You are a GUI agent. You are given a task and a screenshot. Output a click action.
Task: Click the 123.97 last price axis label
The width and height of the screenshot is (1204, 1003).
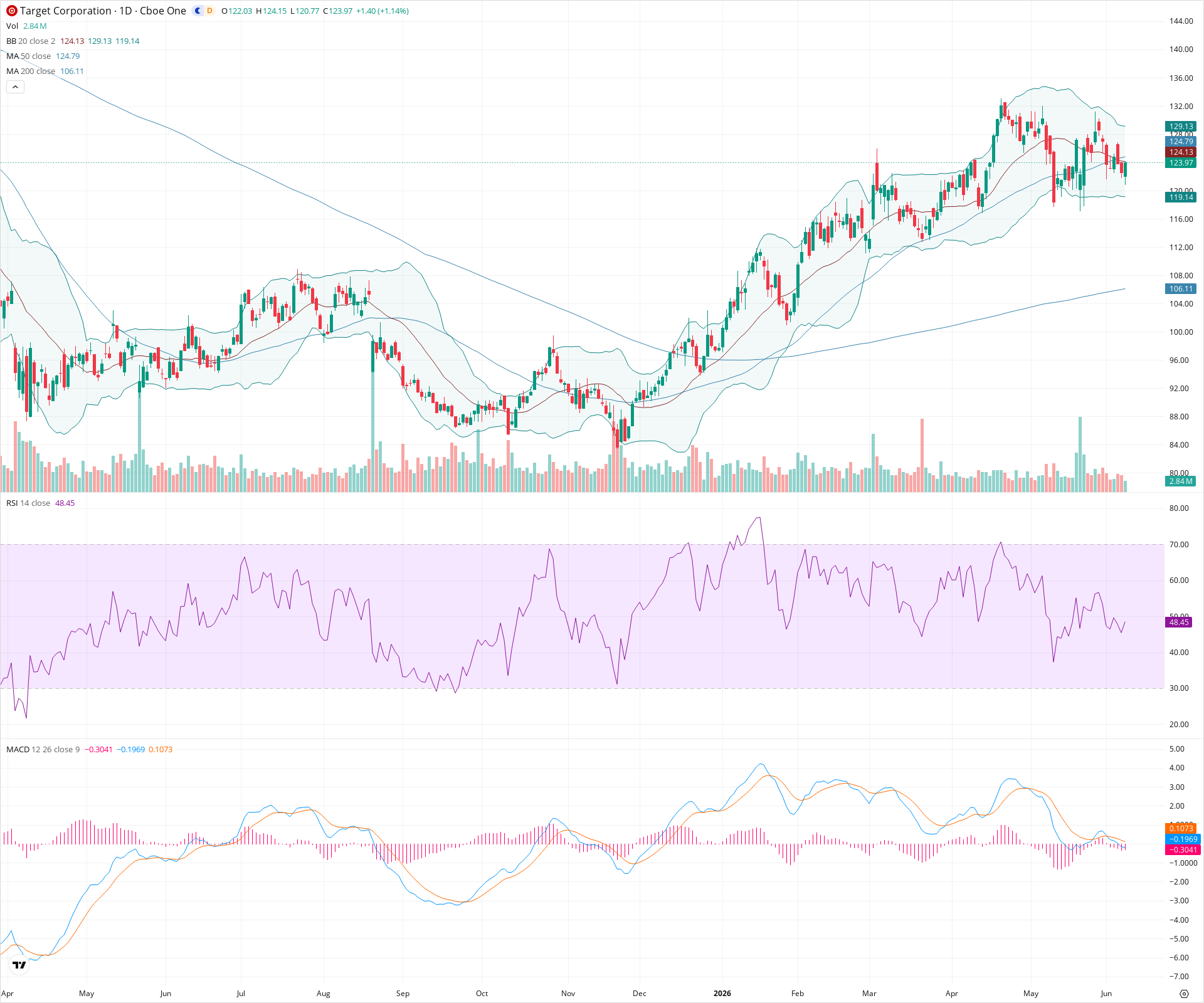click(1181, 163)
